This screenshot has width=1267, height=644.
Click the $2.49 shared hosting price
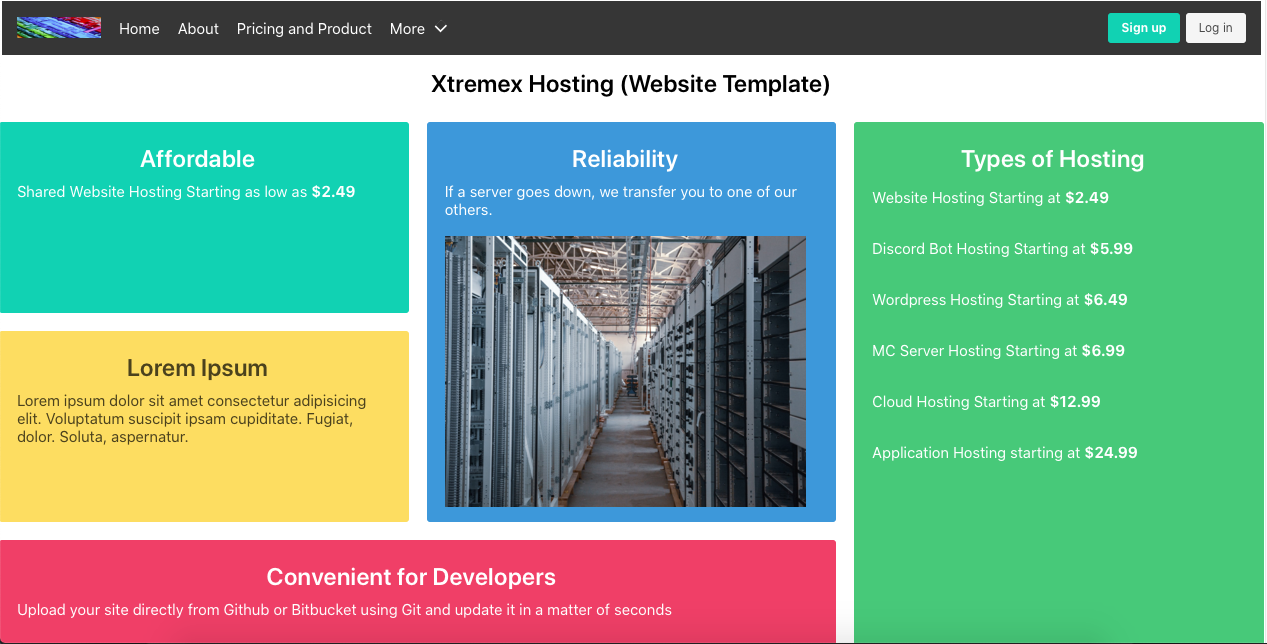333,191
